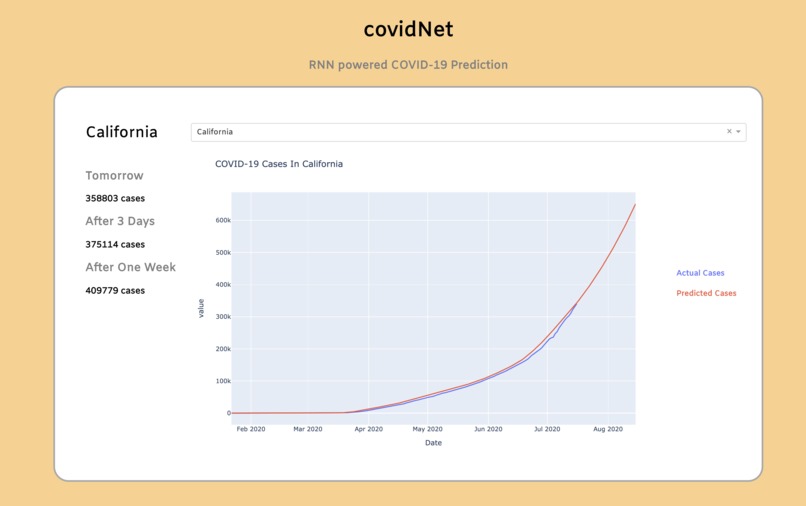Image resolution: width=806 pixels, height=506 pixels.
Task: Click the Apr 2020 x-axis tick label
Action: [369, 429]
